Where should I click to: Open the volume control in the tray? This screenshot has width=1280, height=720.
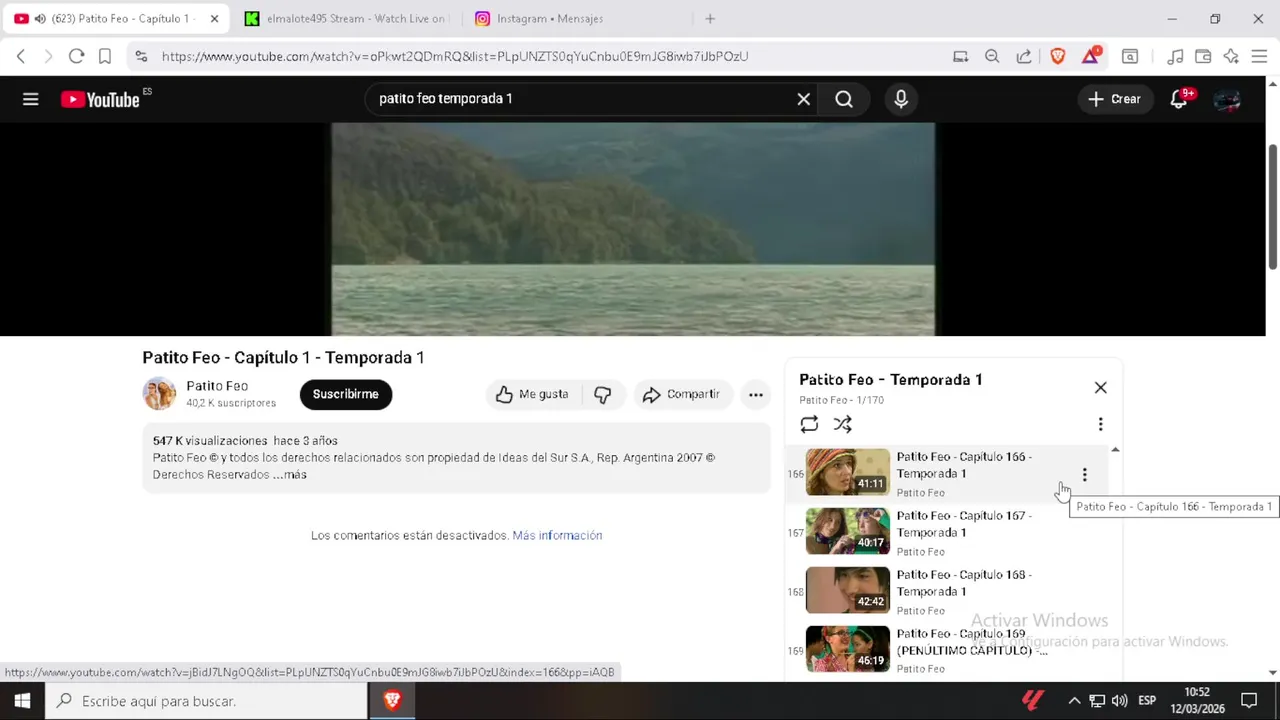pos(1119,701)
